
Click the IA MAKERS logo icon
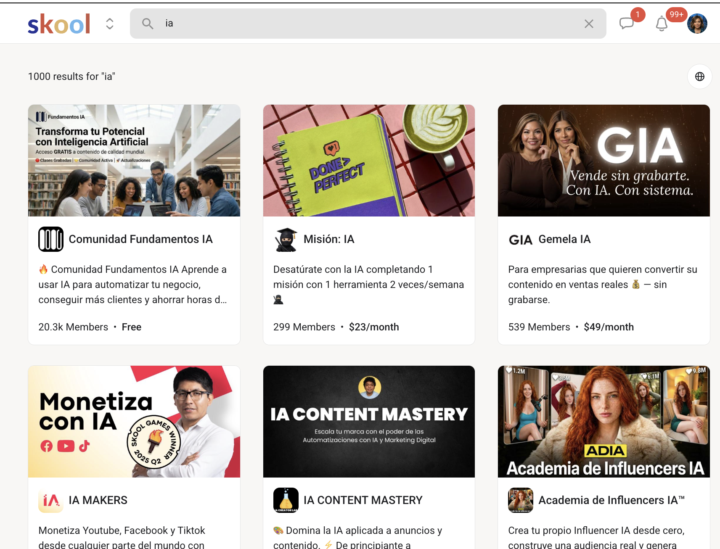pos(51,500)
